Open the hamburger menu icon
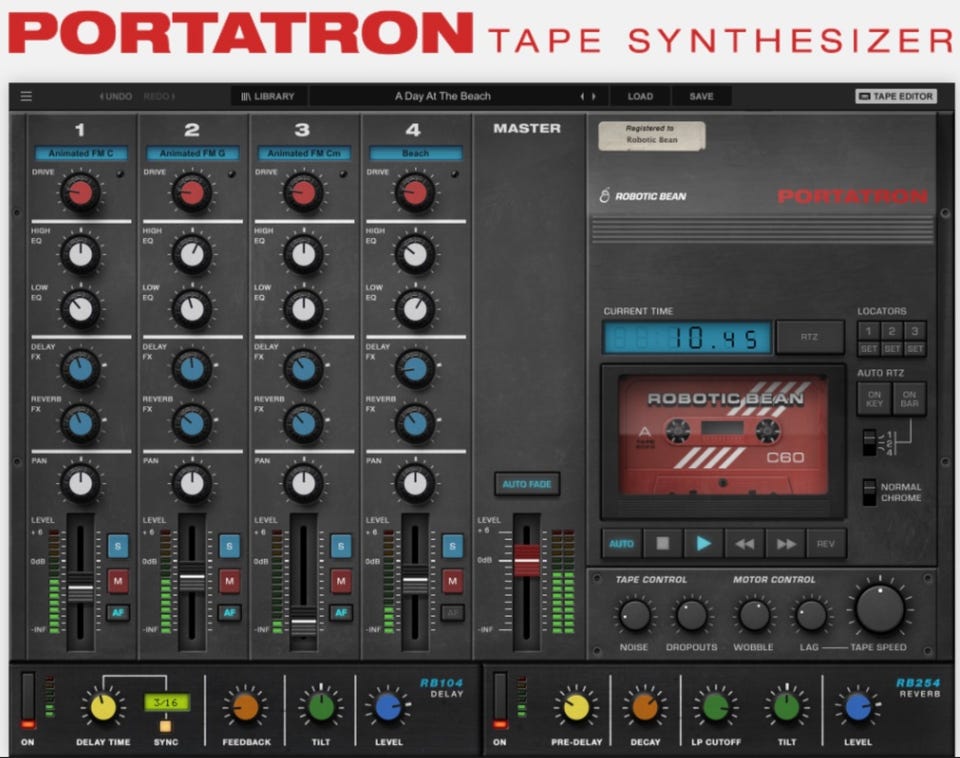The width and height of the screenshot is (960, 758). tap(26, 97)
